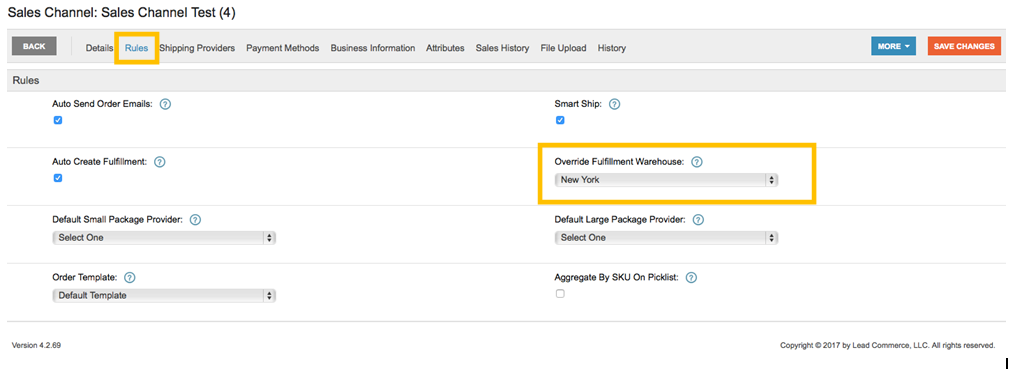Uncheck Auto Send Order Emails checkbox

click(x=58, y=120)
